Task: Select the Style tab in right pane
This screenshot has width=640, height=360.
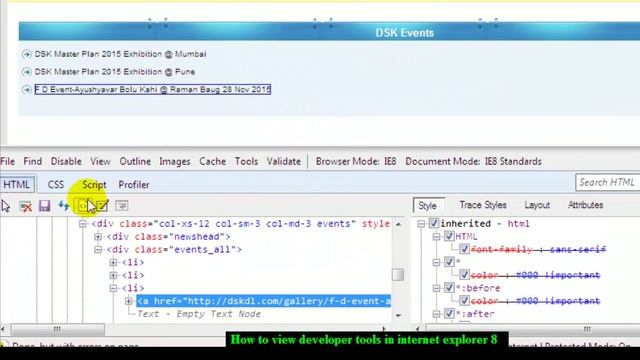Action: coord(427,205)
